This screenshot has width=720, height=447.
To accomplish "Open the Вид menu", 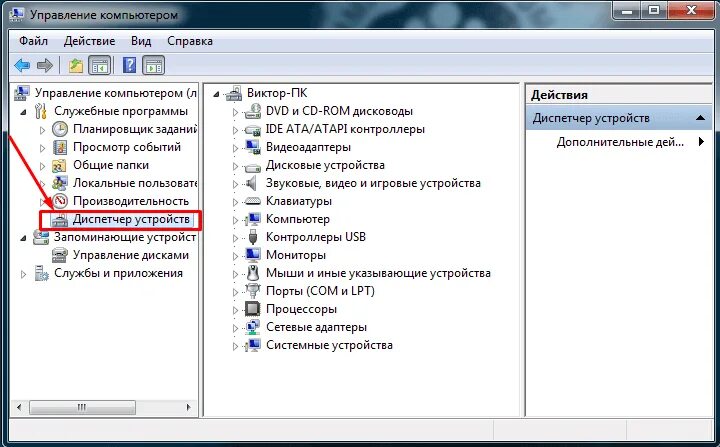I will [x=141, y=41].
